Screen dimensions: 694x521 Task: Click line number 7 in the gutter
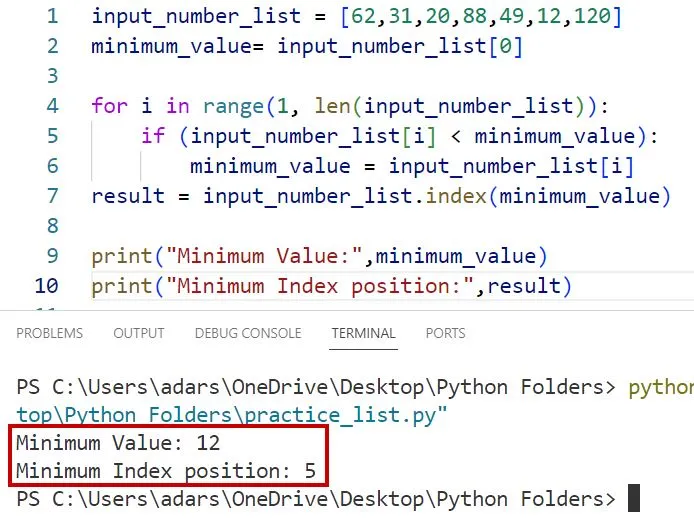52,196
